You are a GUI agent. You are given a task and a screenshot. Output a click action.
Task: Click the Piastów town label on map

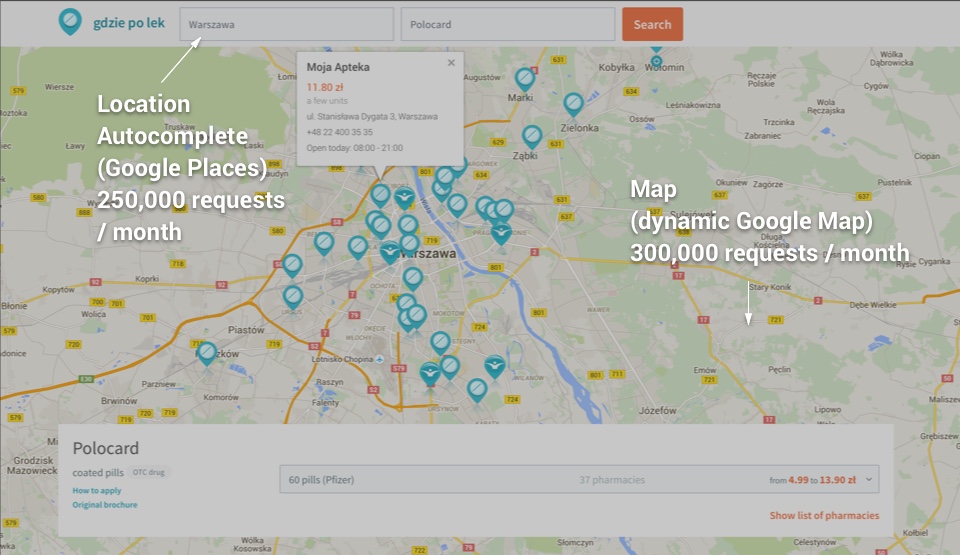point(246,330)
